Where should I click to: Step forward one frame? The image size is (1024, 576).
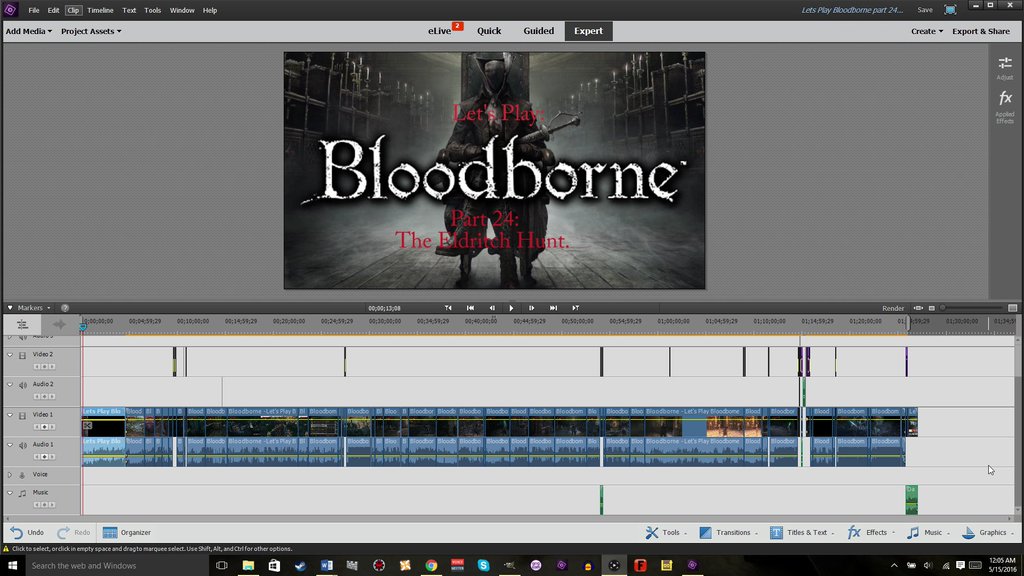(x=531, y=308)
